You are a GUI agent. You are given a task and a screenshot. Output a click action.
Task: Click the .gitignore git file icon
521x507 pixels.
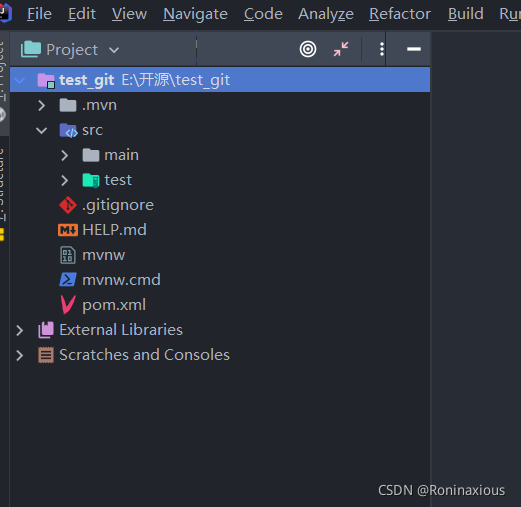pos(68,205)
